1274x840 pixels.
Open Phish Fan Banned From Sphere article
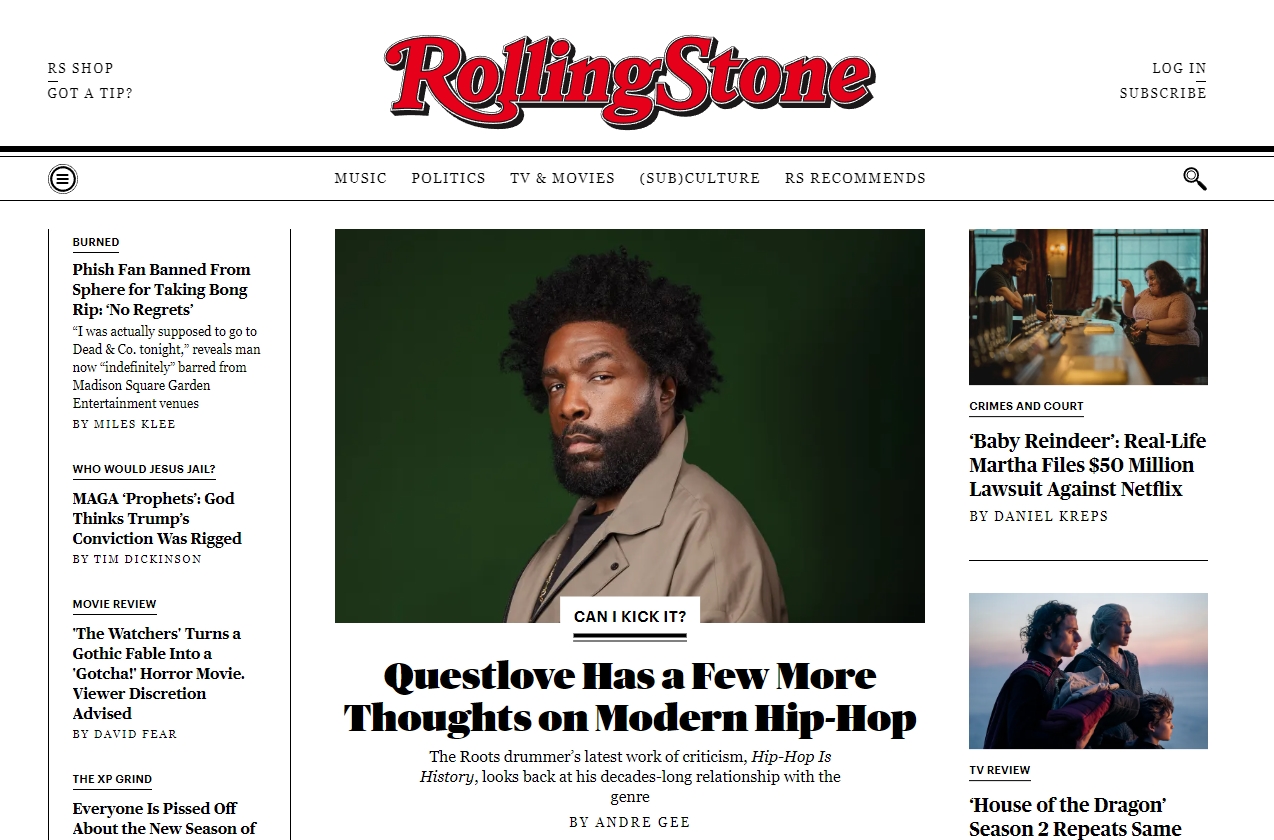[x=162, y=289]
